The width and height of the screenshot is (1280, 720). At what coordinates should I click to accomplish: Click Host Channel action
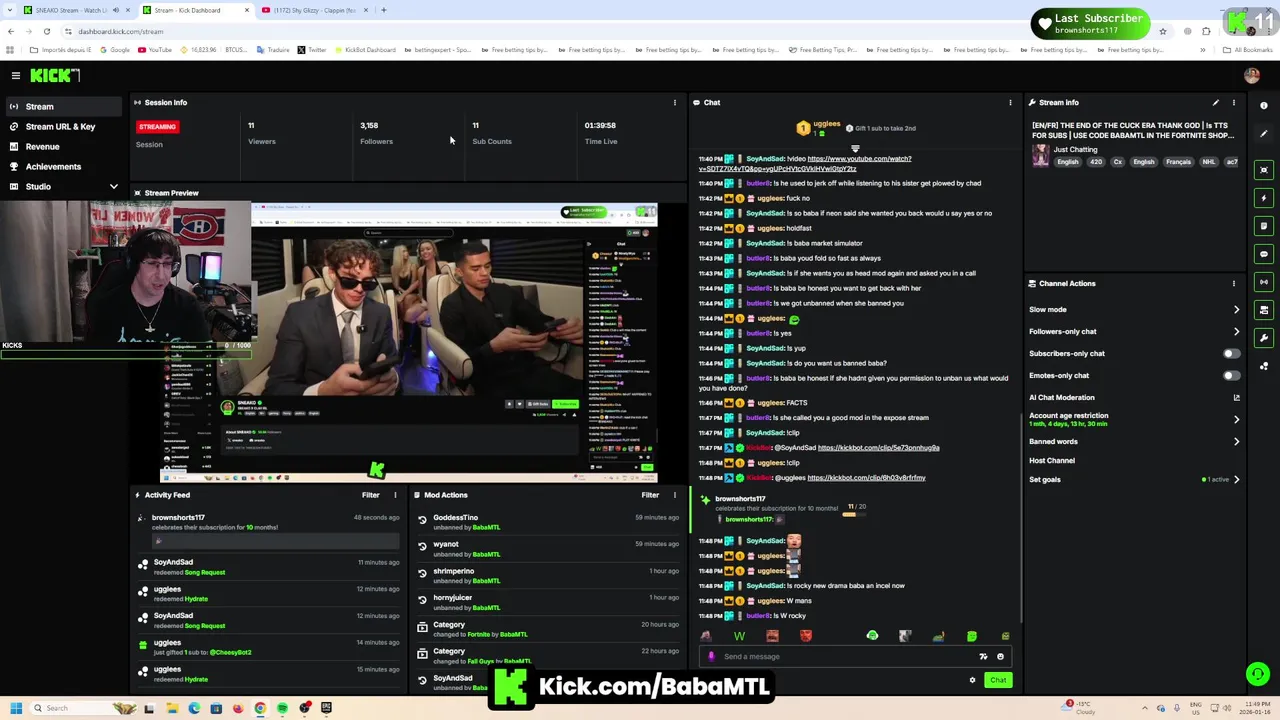coord(1052,461)
